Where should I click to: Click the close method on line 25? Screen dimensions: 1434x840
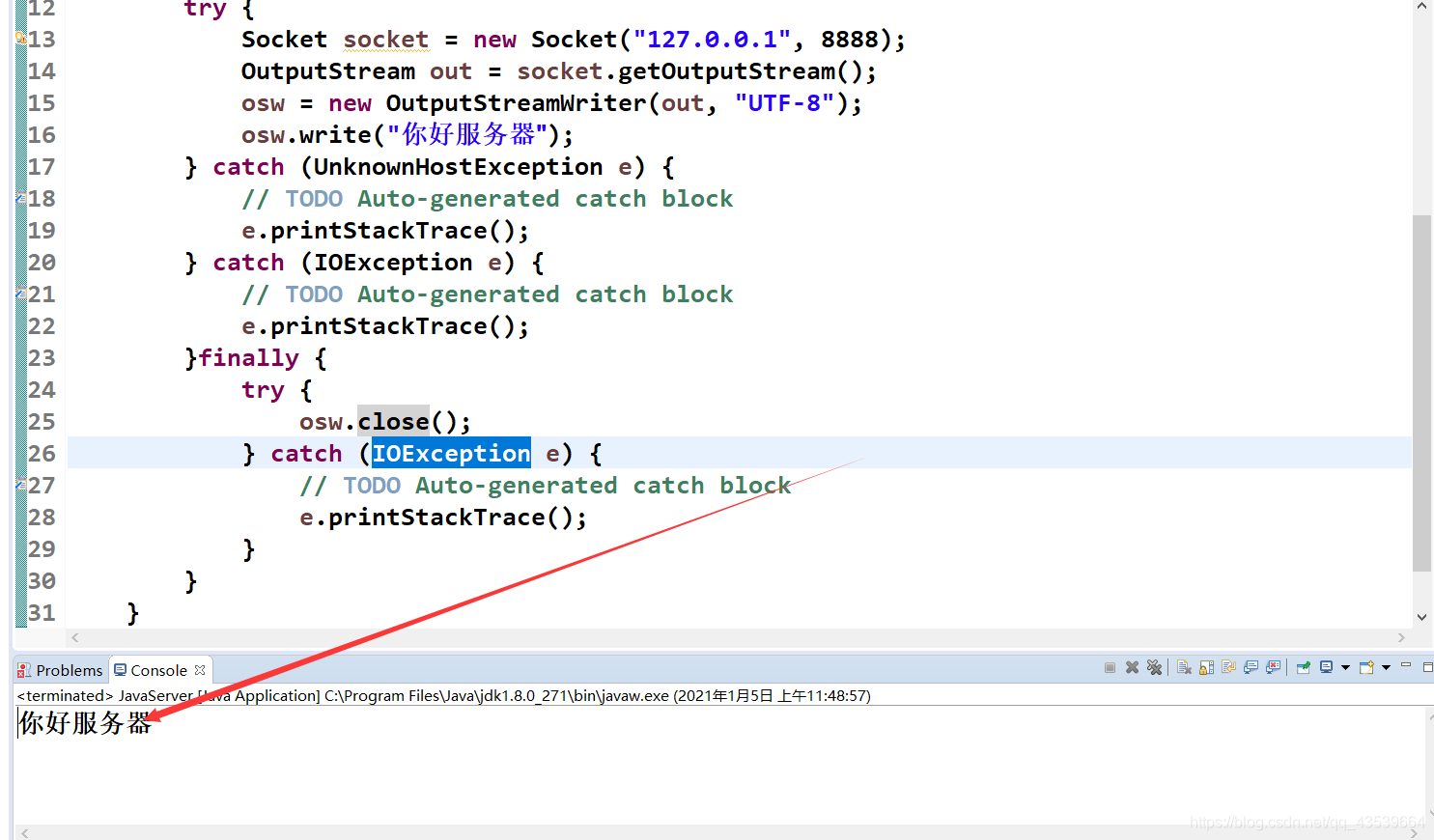coord(393,422)
